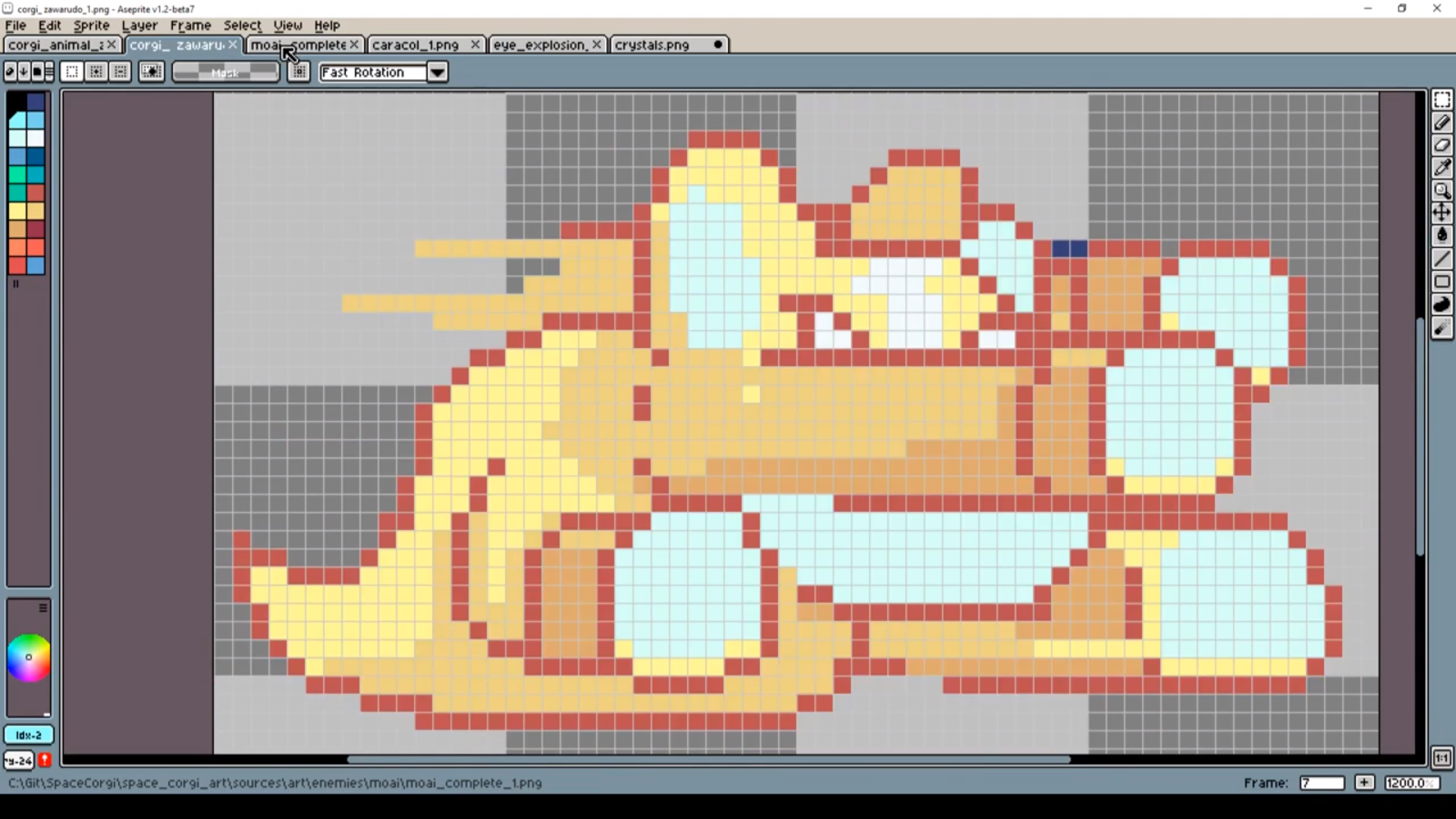Toggle the transparent color mask icon
Screen dimensions: 1456x819
click(x=152, y=72)
